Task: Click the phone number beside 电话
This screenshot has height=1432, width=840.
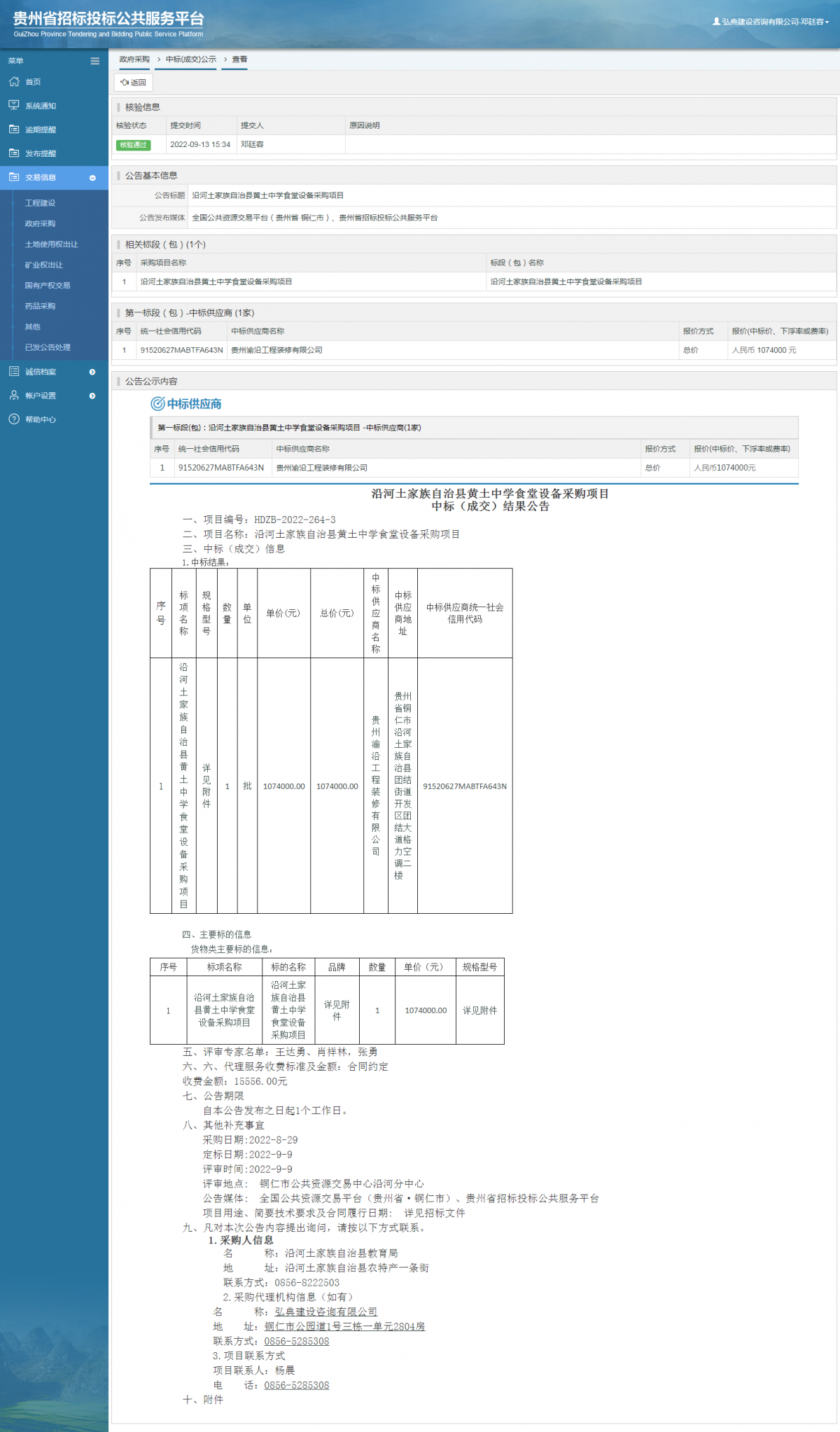Action: coord(297,1385)
